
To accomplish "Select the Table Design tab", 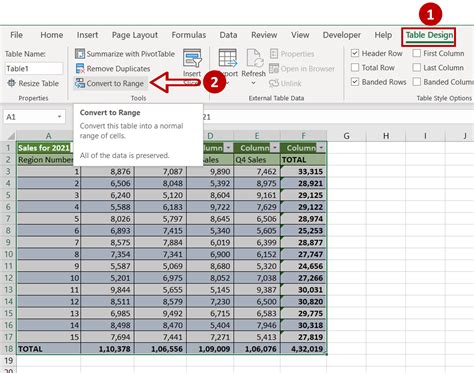I will [x=429, y=35].
